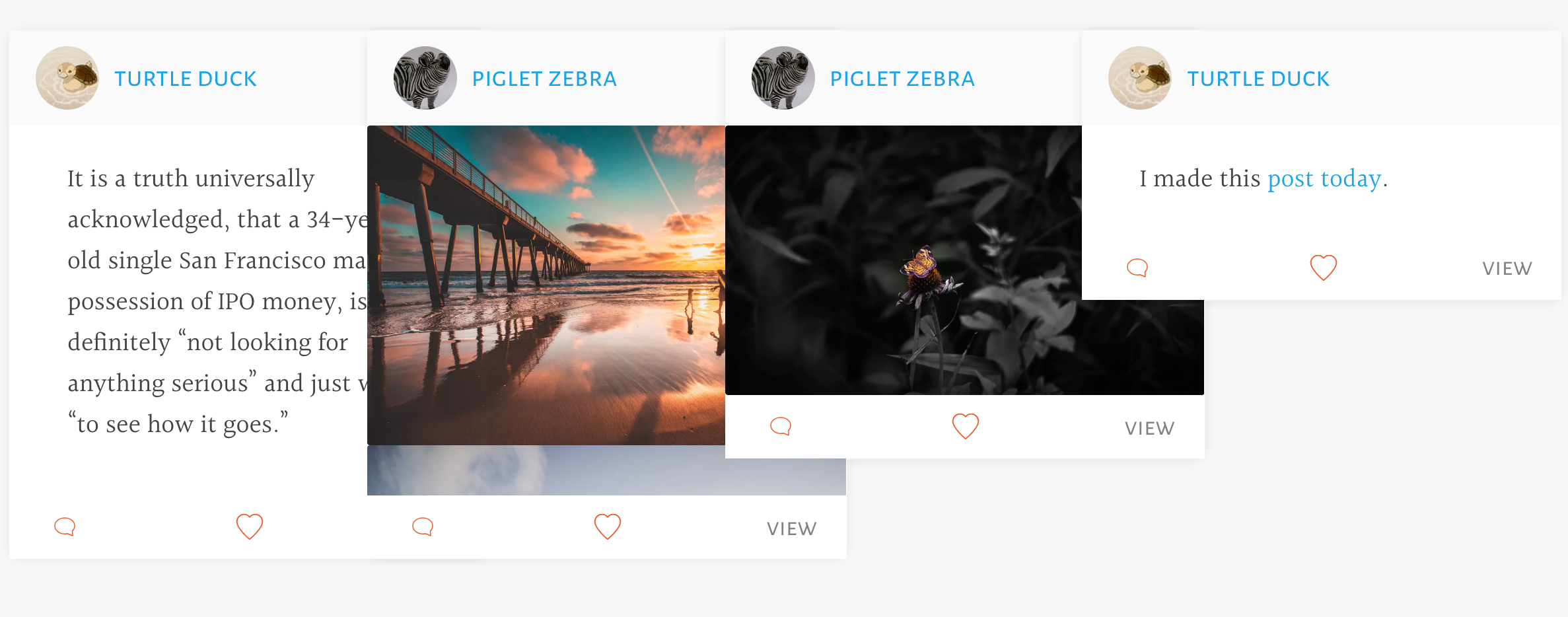Click comment icon on "I made this post today"
This screenshot has height=617, width=1568.
tap(1137, 268)
